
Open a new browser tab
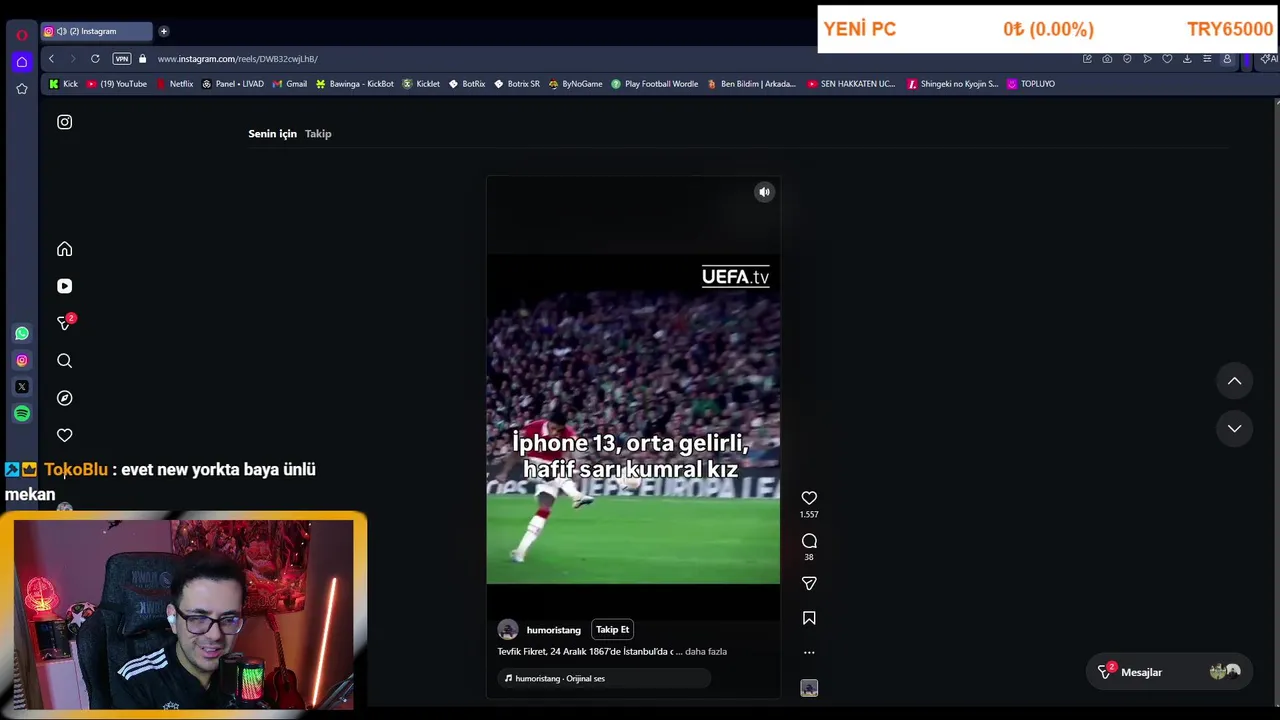[x=164, y=31]
